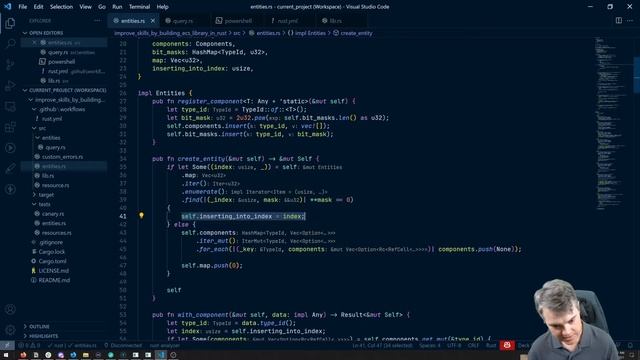Click Spaces: 4 indentation in status bar

tap(430, 345)
